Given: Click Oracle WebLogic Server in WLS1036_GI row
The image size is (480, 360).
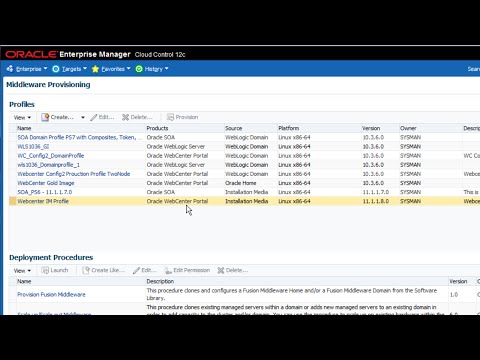Looking at the screenshot, I should pyautogui.click(x=176, y=146).
